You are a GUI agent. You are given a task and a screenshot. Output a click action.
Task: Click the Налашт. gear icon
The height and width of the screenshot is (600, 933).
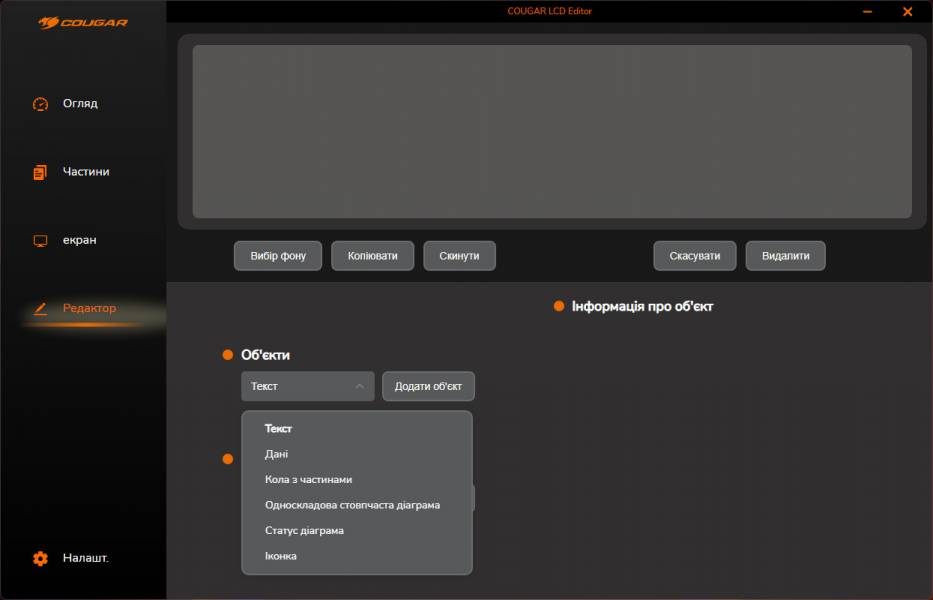point(40,559)
